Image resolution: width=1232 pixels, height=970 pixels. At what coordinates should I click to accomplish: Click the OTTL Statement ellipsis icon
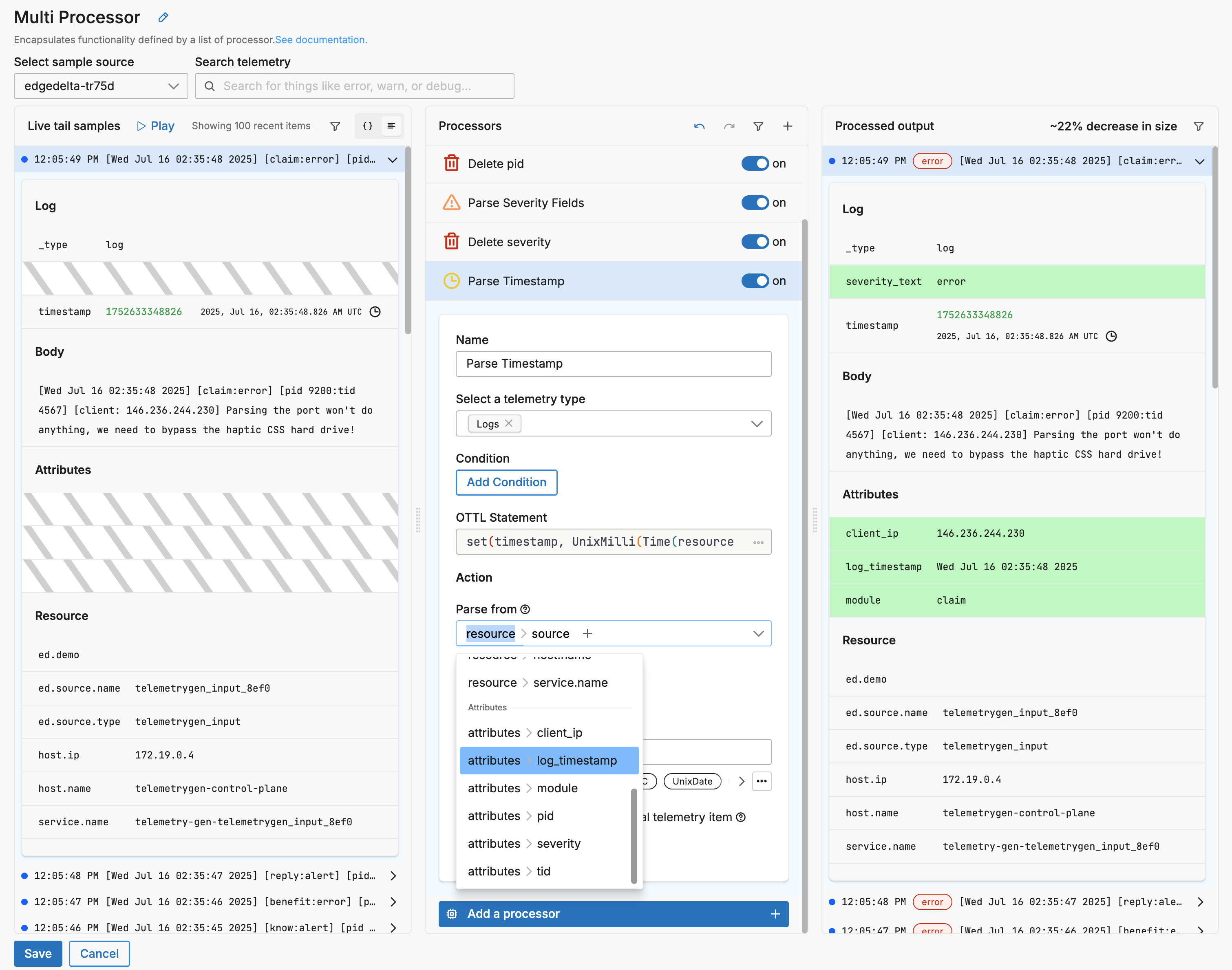(758, 542)
